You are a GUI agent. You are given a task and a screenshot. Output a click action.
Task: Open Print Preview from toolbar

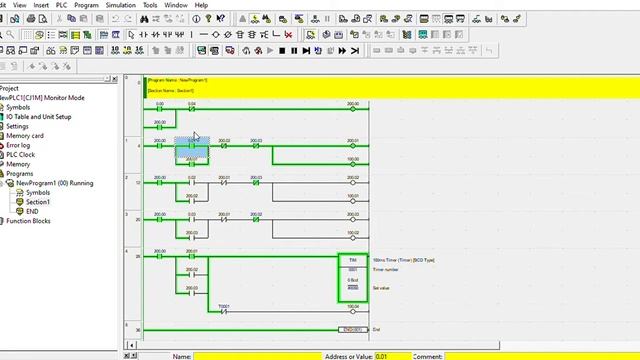click(x=43, y=19)
